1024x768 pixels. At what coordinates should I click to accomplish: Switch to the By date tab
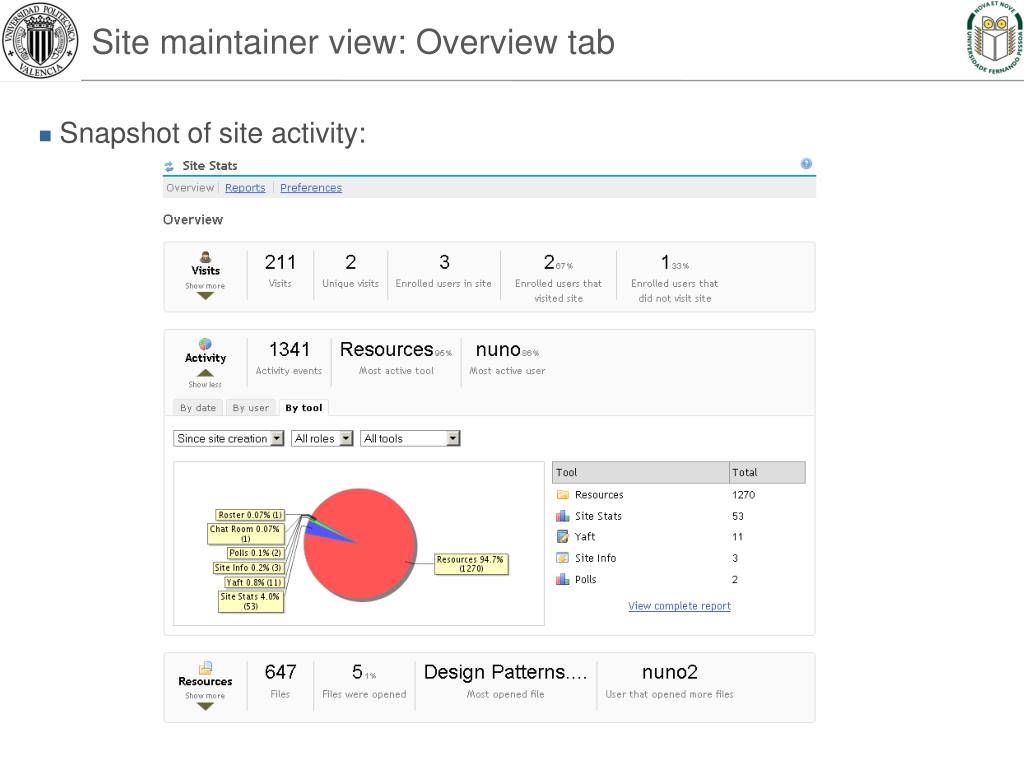(198, 408)
